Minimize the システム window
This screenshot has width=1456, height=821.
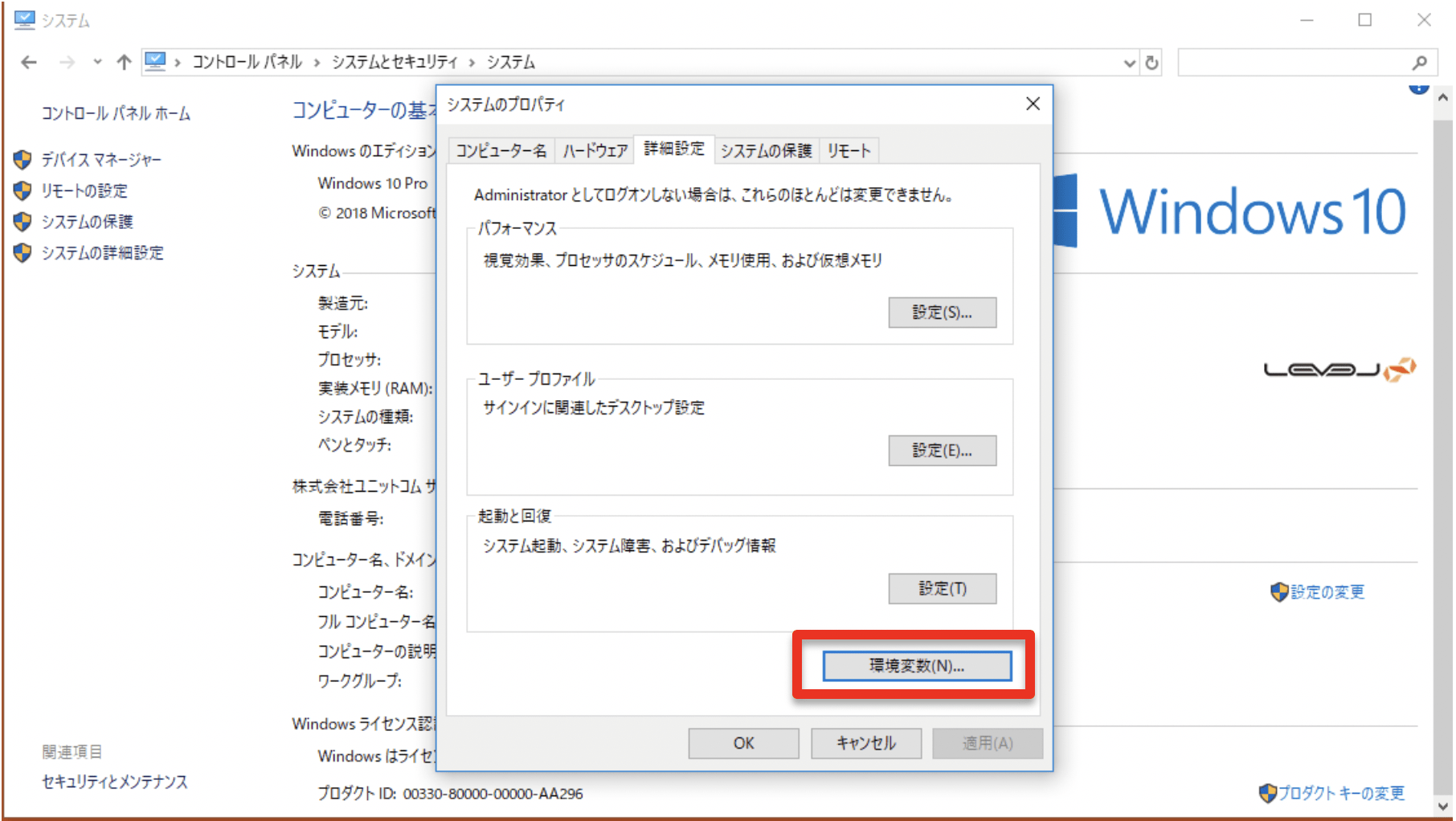(x=1307, y=20)
